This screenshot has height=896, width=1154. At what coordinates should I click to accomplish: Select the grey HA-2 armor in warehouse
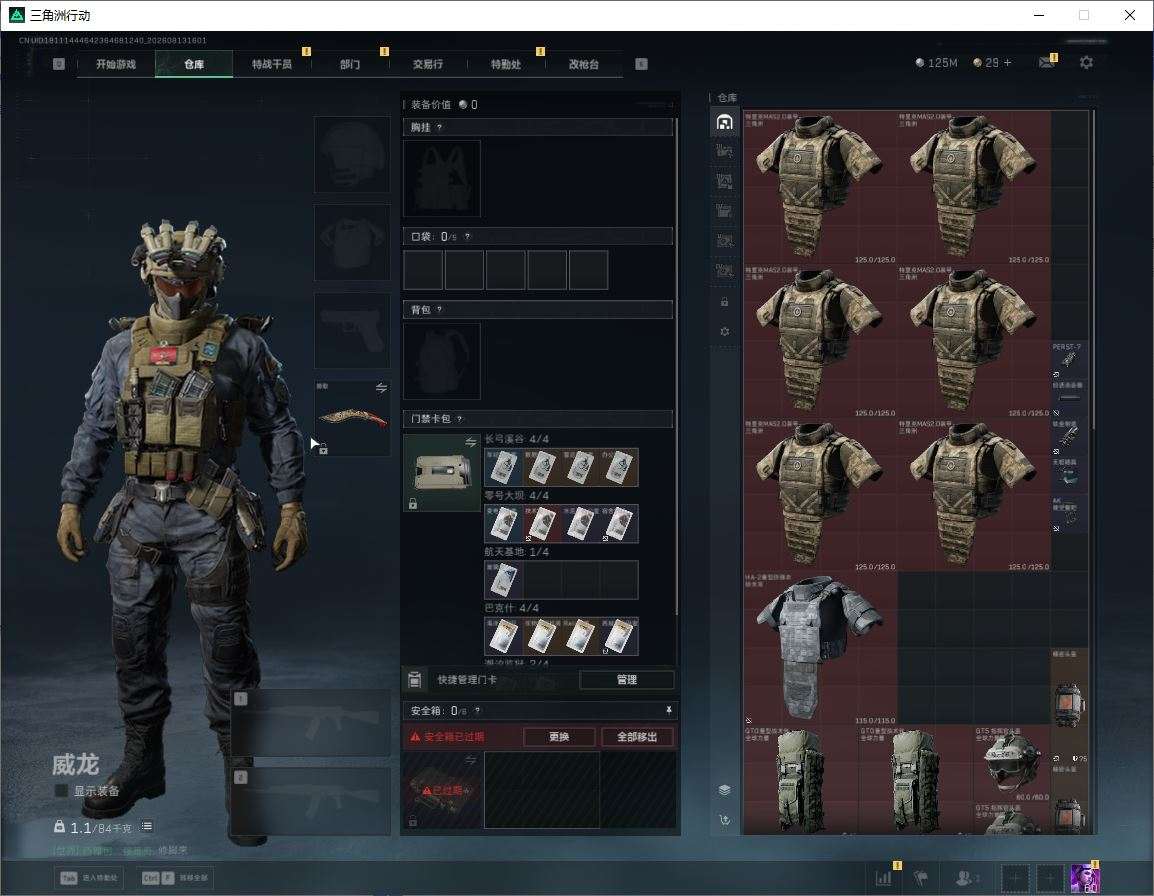pyautogui.click(x=820, y=648)
